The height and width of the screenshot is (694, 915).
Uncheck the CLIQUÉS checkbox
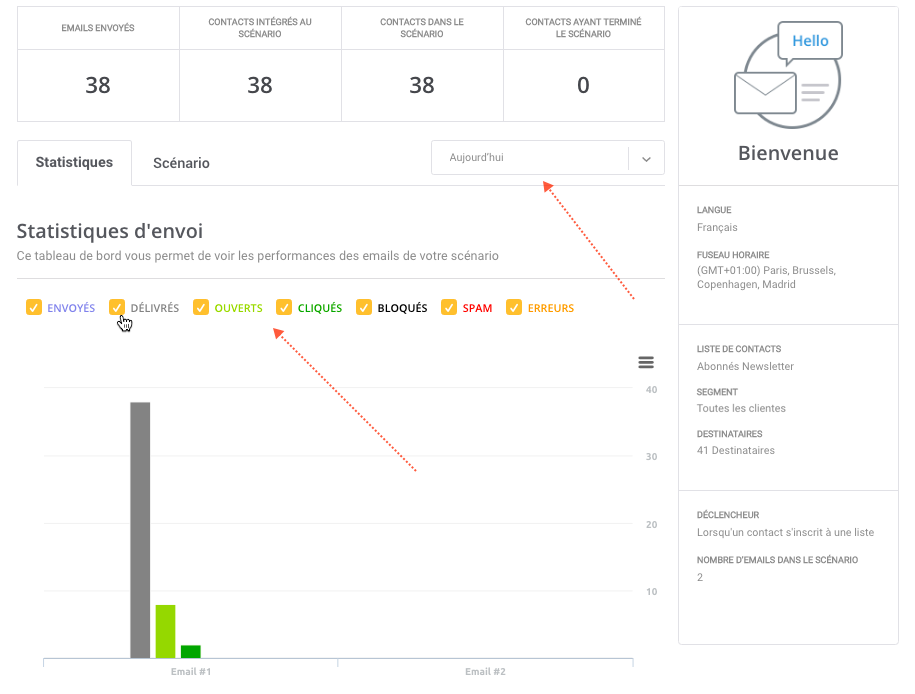pos(284,307)
